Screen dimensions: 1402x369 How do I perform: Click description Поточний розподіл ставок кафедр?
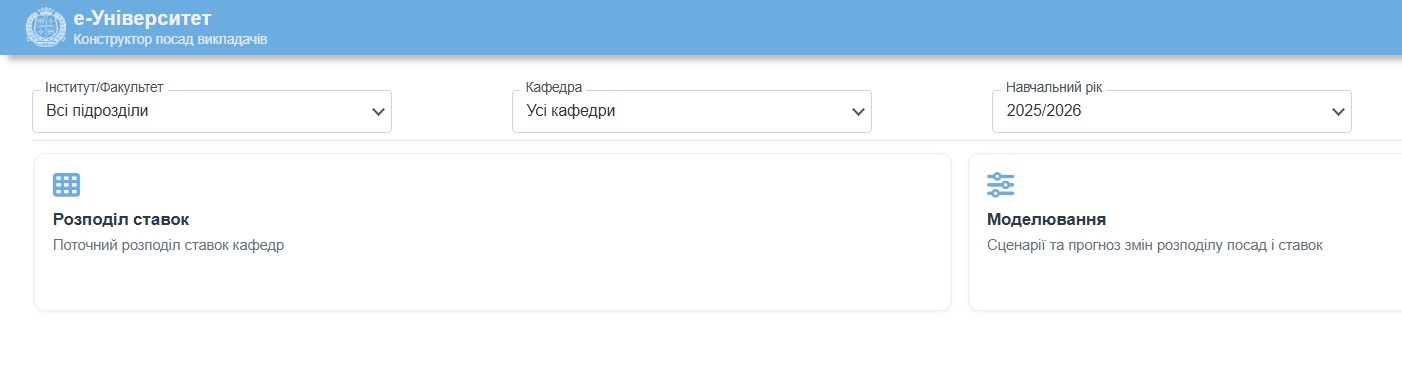coord(169,245)
